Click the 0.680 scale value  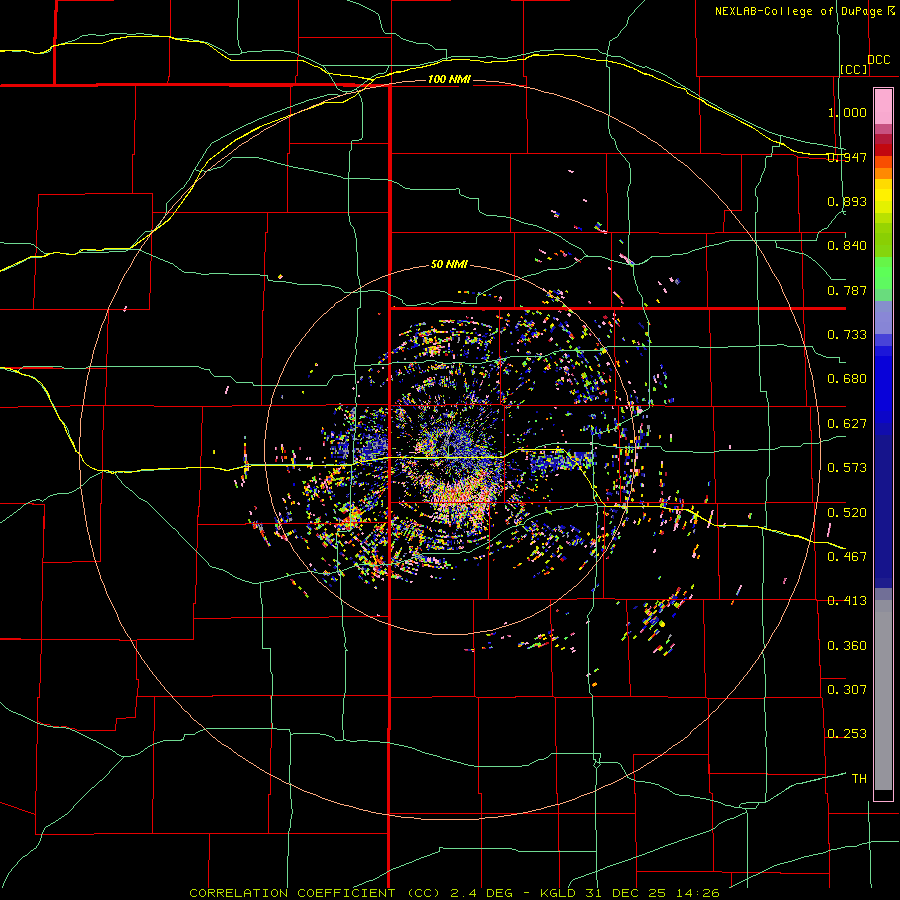point(847,379)
